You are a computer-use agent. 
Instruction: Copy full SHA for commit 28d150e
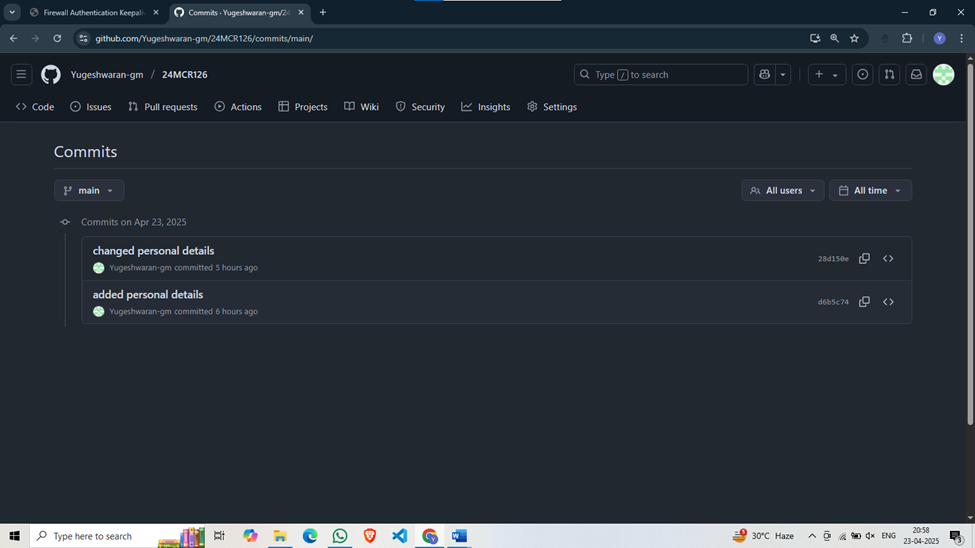[x=864, y=258]
